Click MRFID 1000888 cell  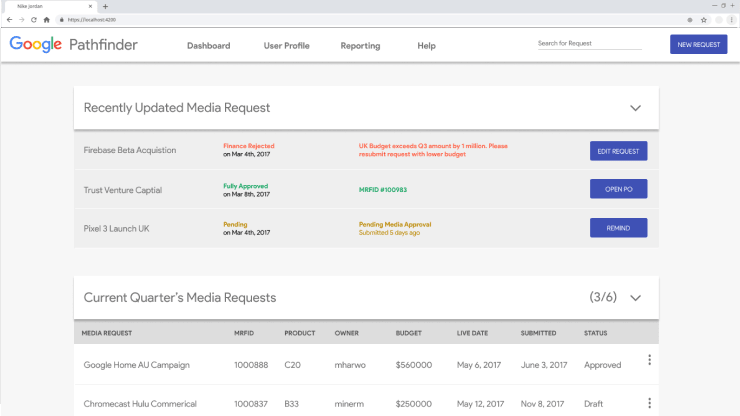pyautogui.click(x=251, y=365)
